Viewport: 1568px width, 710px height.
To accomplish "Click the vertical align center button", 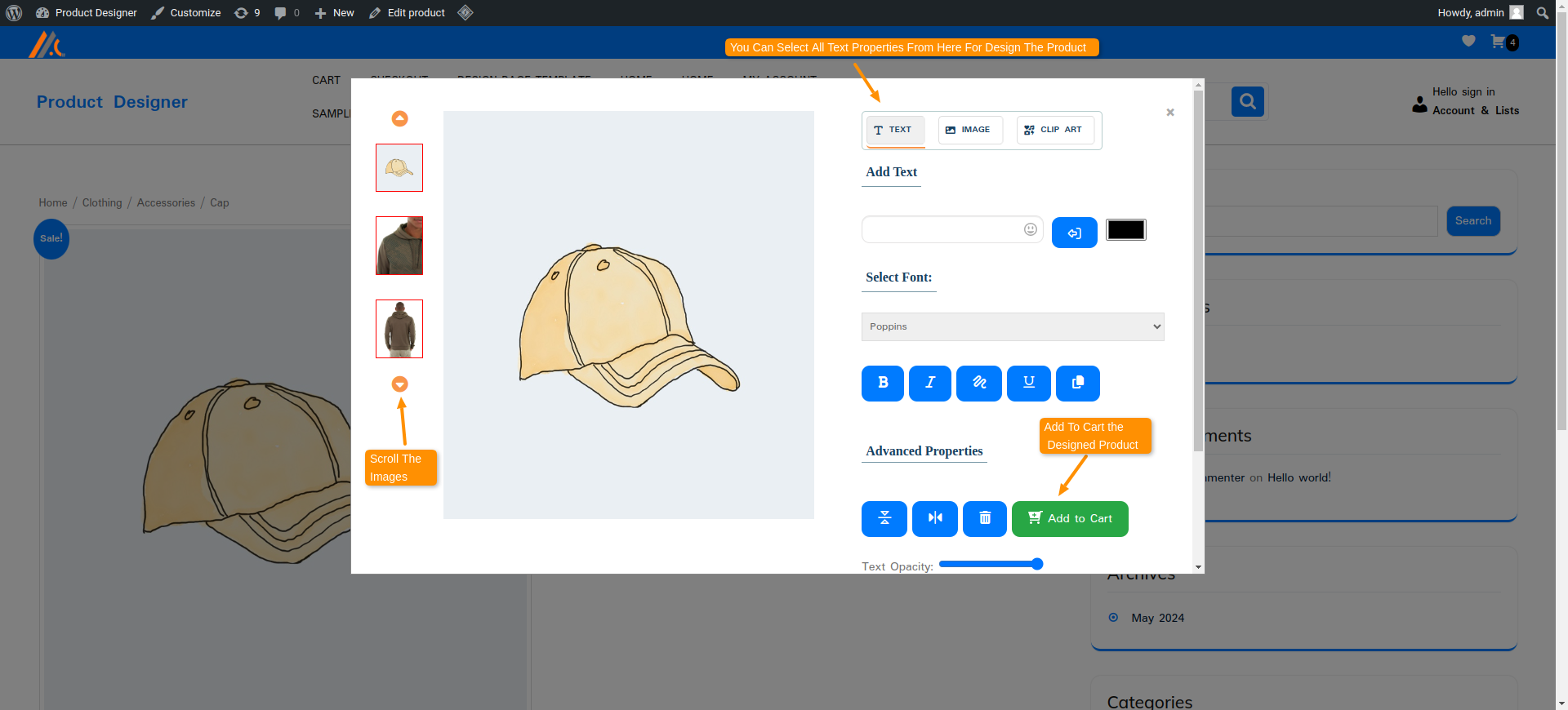I will point(884,519).
